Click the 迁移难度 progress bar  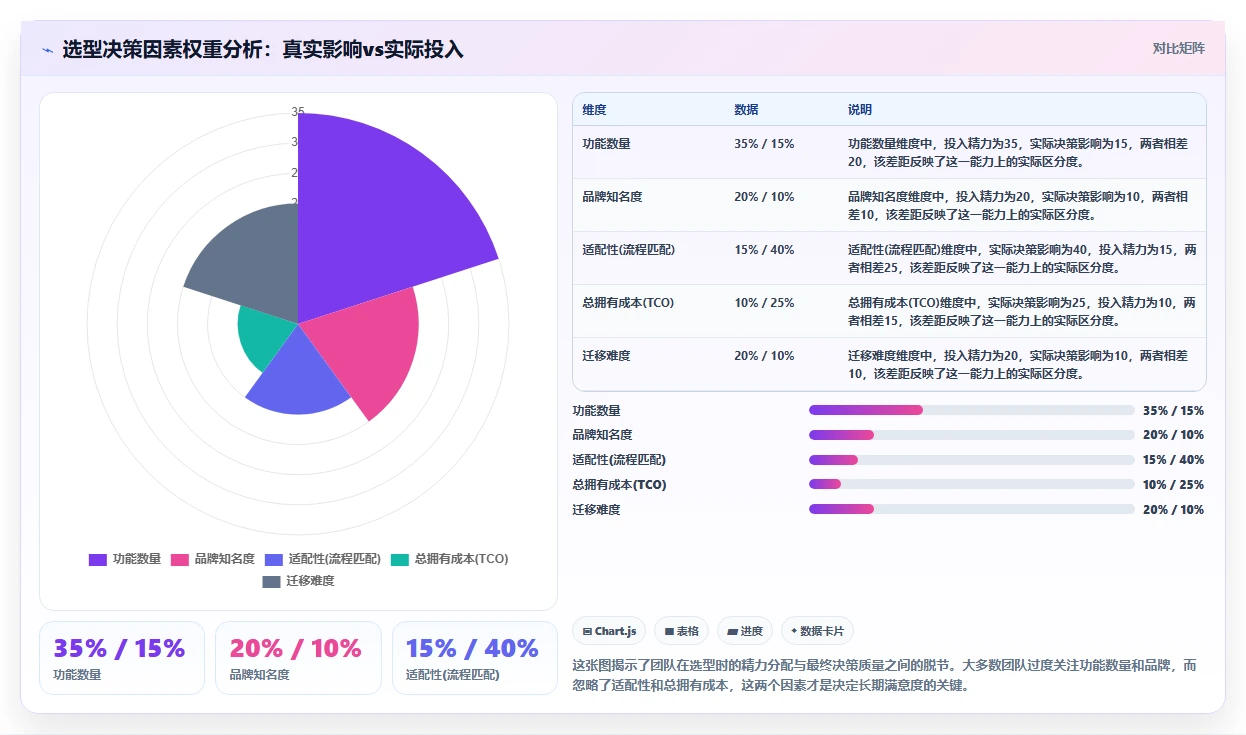point(972,510)
